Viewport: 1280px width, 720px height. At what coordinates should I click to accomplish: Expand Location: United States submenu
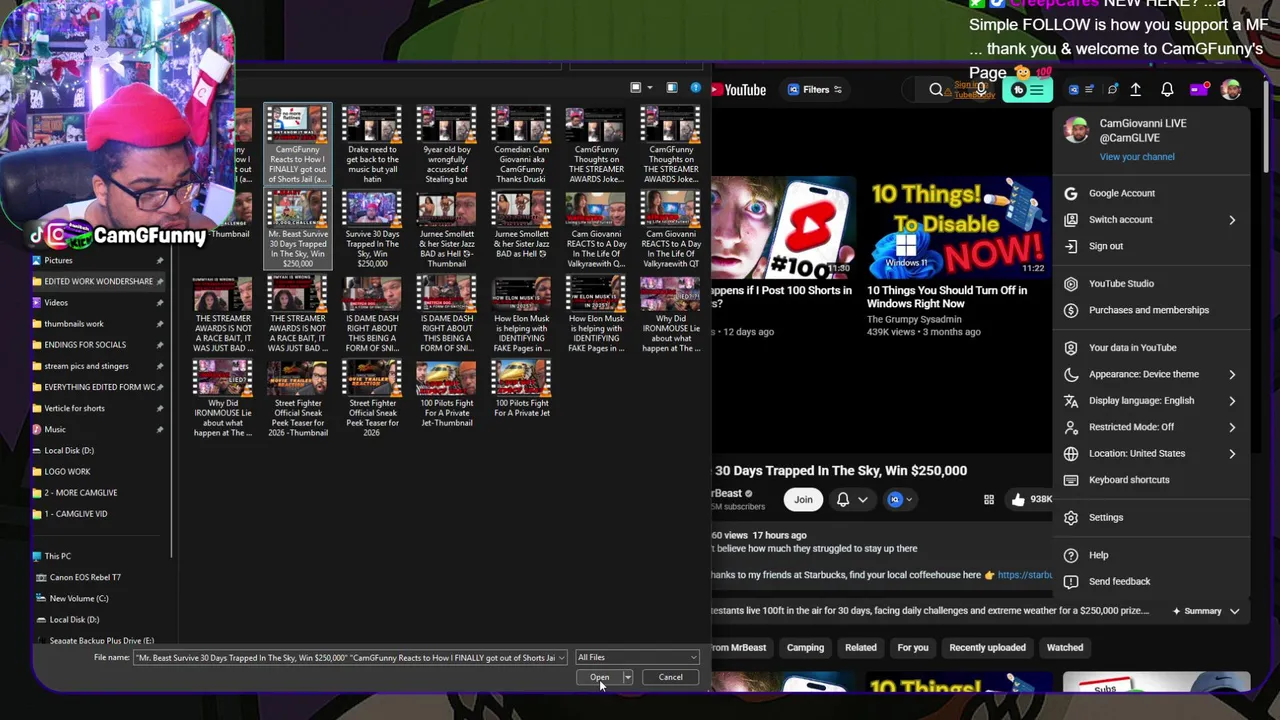tap(1232, 454)
